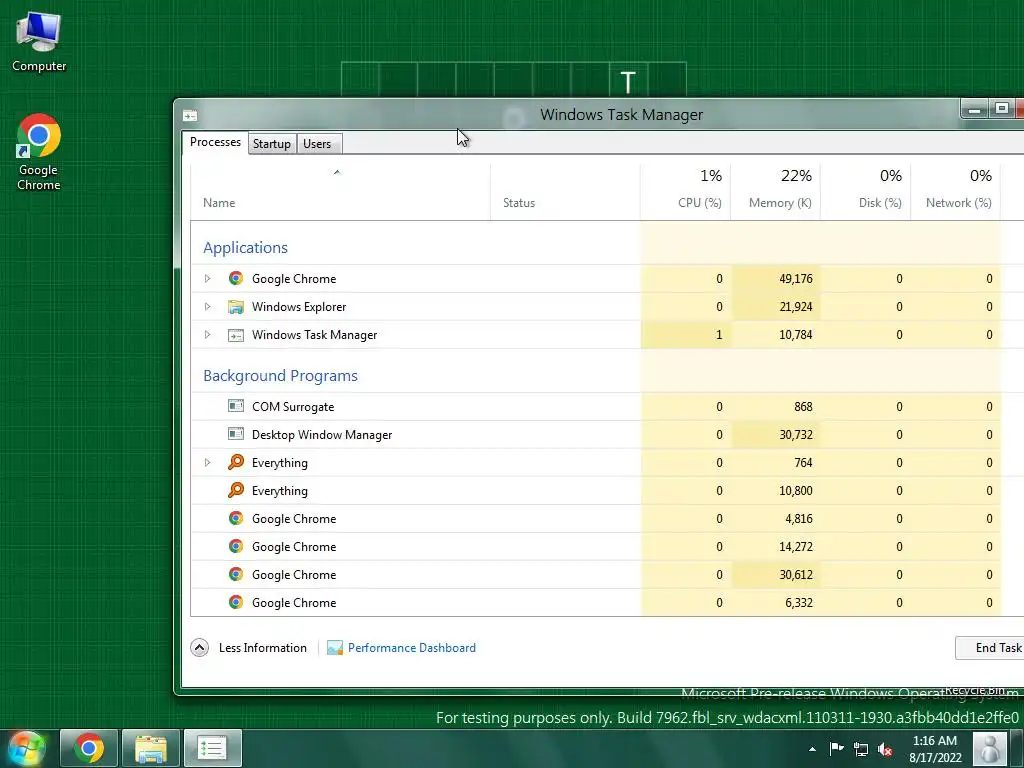Click the Less Information label
The width and height of the screenshot is (1024, 768).
click(263, 648)
